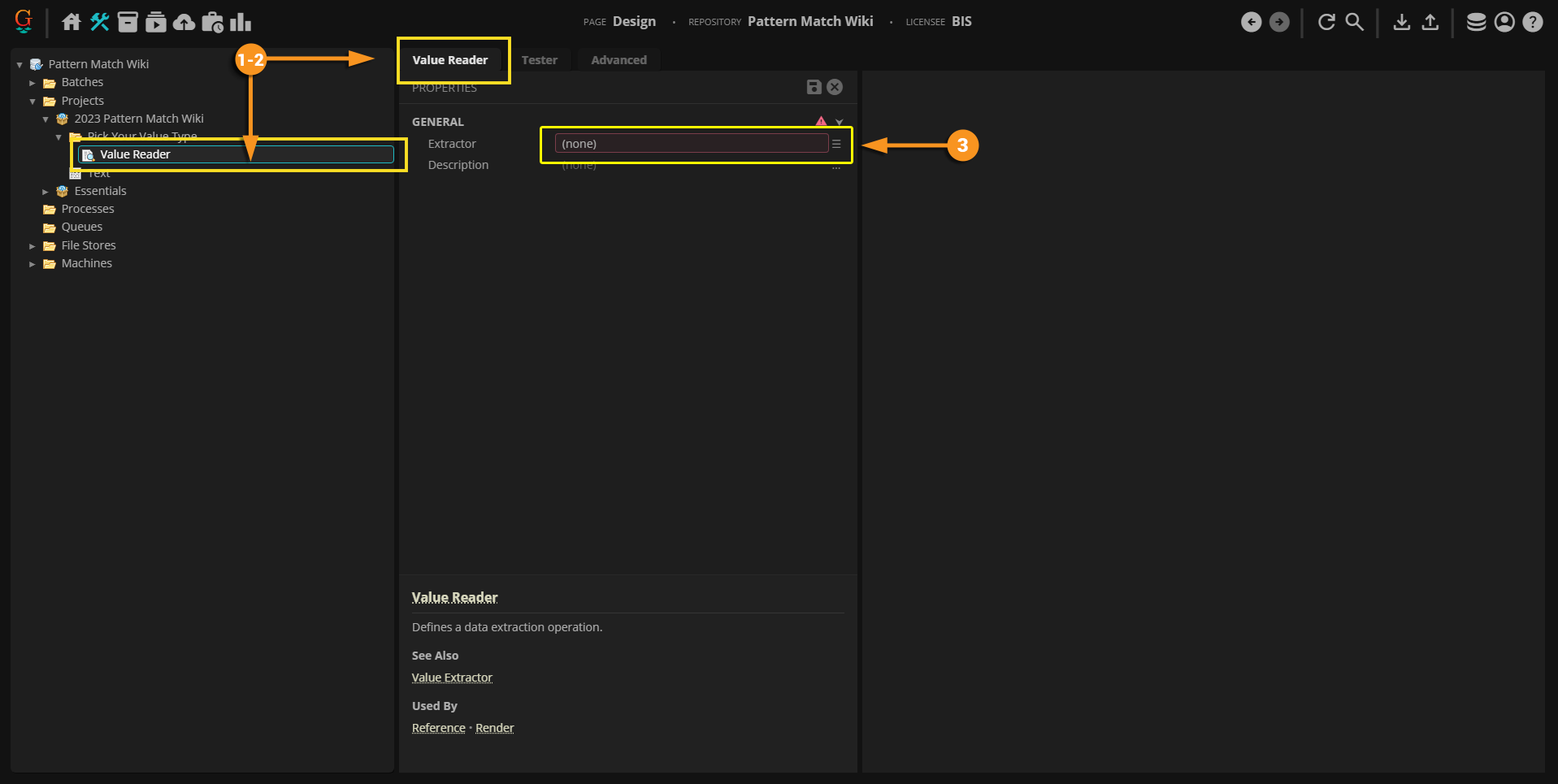The height and width of the screenshot is (784, 1558).
Task: Click the help question mark icon
Action: [x=1533, y=22]
